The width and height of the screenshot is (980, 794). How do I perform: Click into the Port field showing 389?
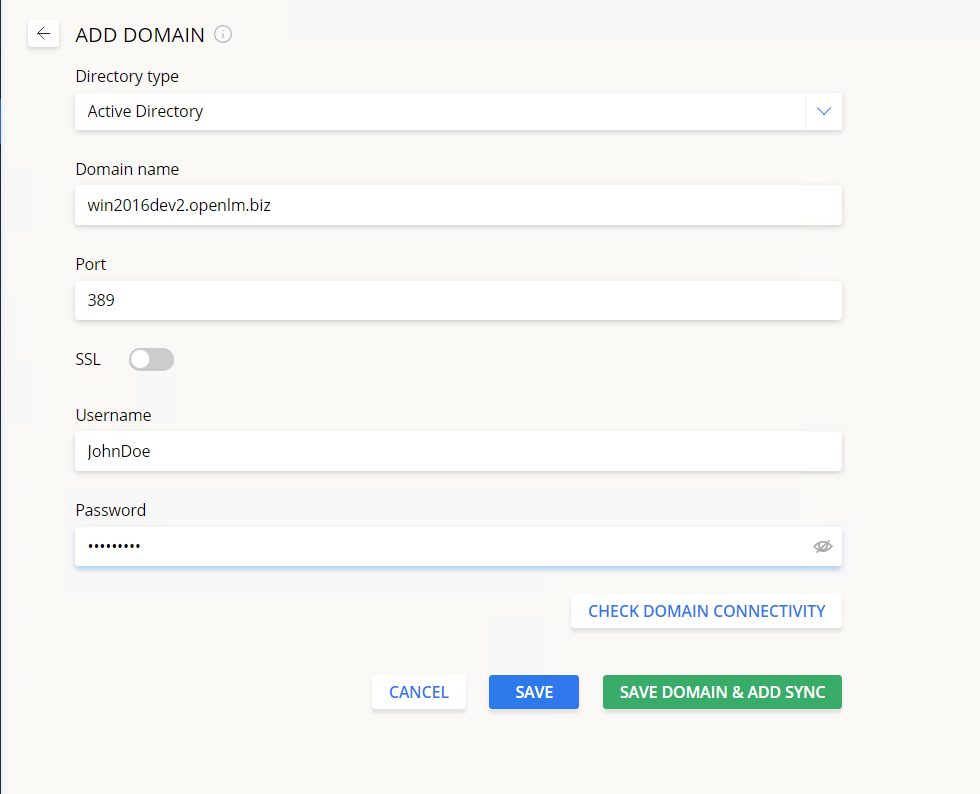click(458, 300)
